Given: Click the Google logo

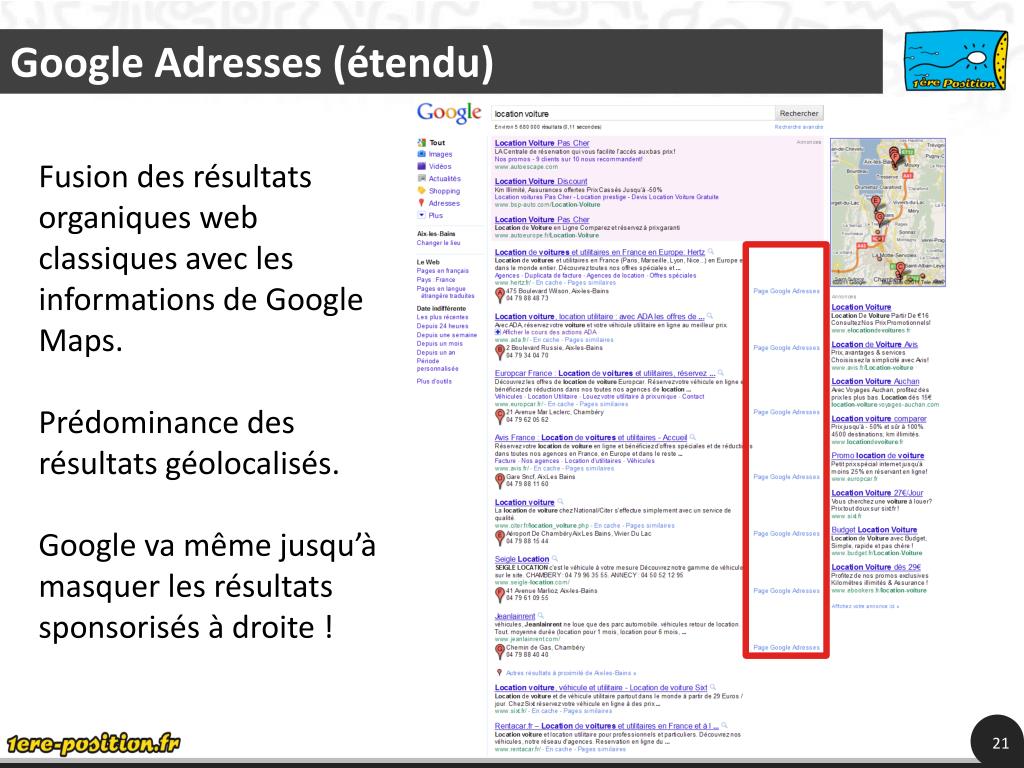Looking at the screenshot, I should 449,113.
